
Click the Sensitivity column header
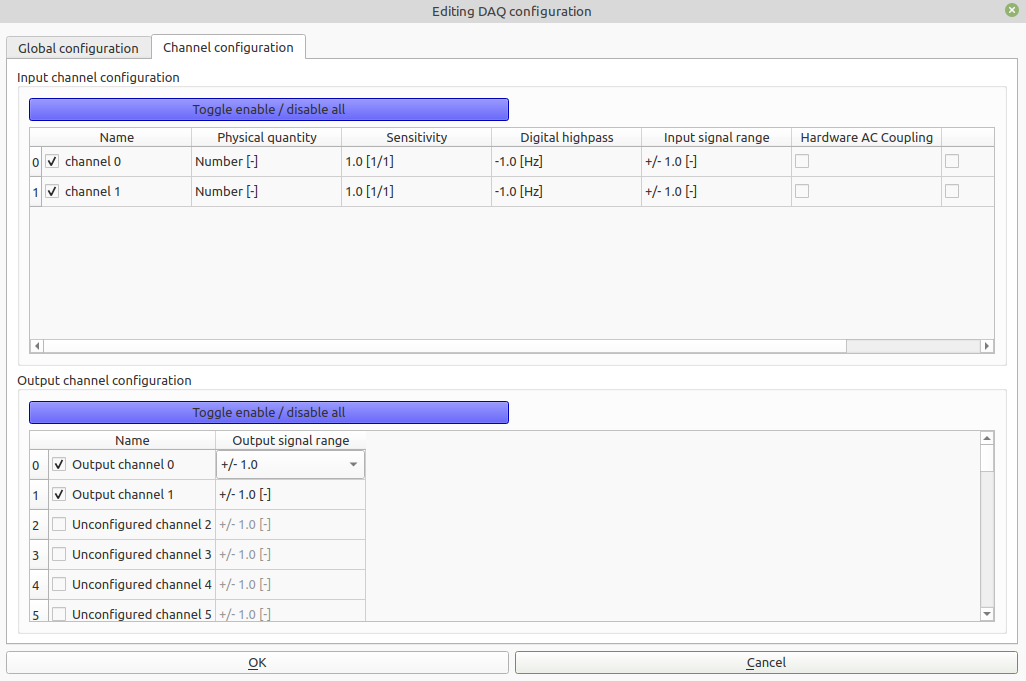tap(416, 137)
